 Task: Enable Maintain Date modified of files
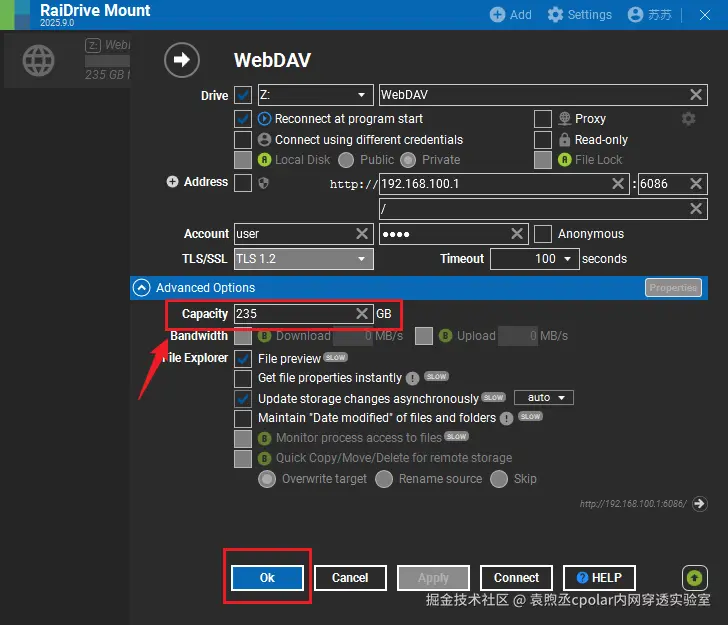[243, 418]
